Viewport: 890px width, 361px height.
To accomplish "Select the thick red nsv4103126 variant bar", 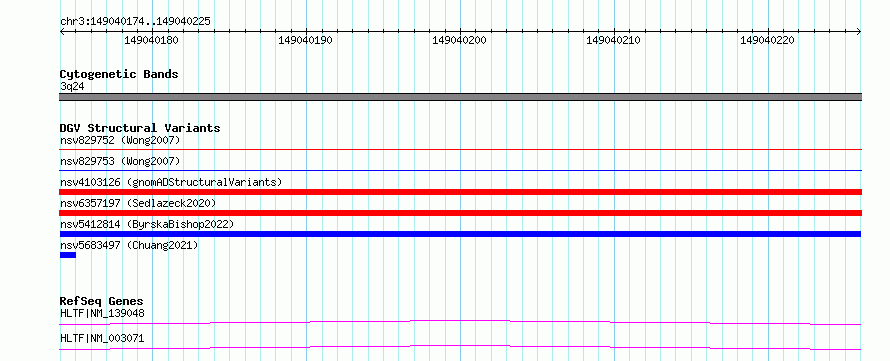I will coord(460,192).
